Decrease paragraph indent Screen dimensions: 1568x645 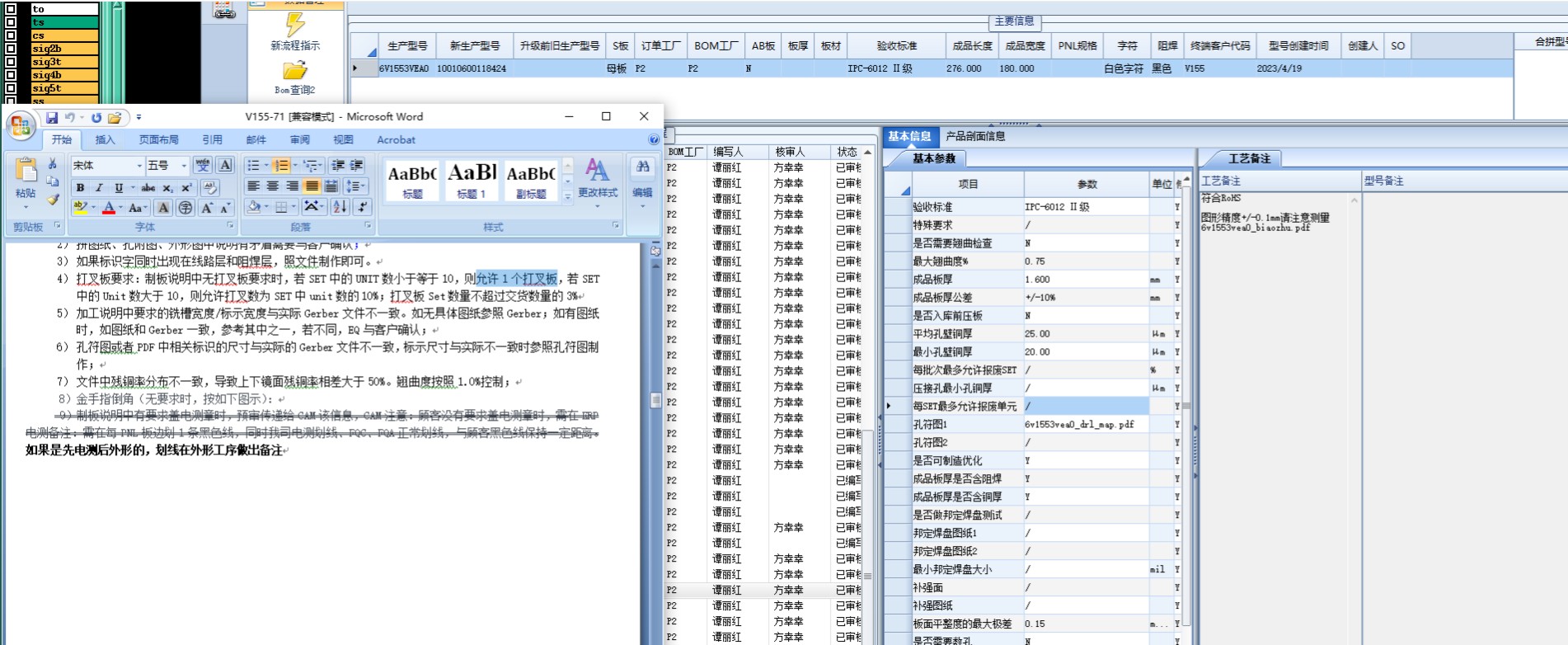coord(337,165)
